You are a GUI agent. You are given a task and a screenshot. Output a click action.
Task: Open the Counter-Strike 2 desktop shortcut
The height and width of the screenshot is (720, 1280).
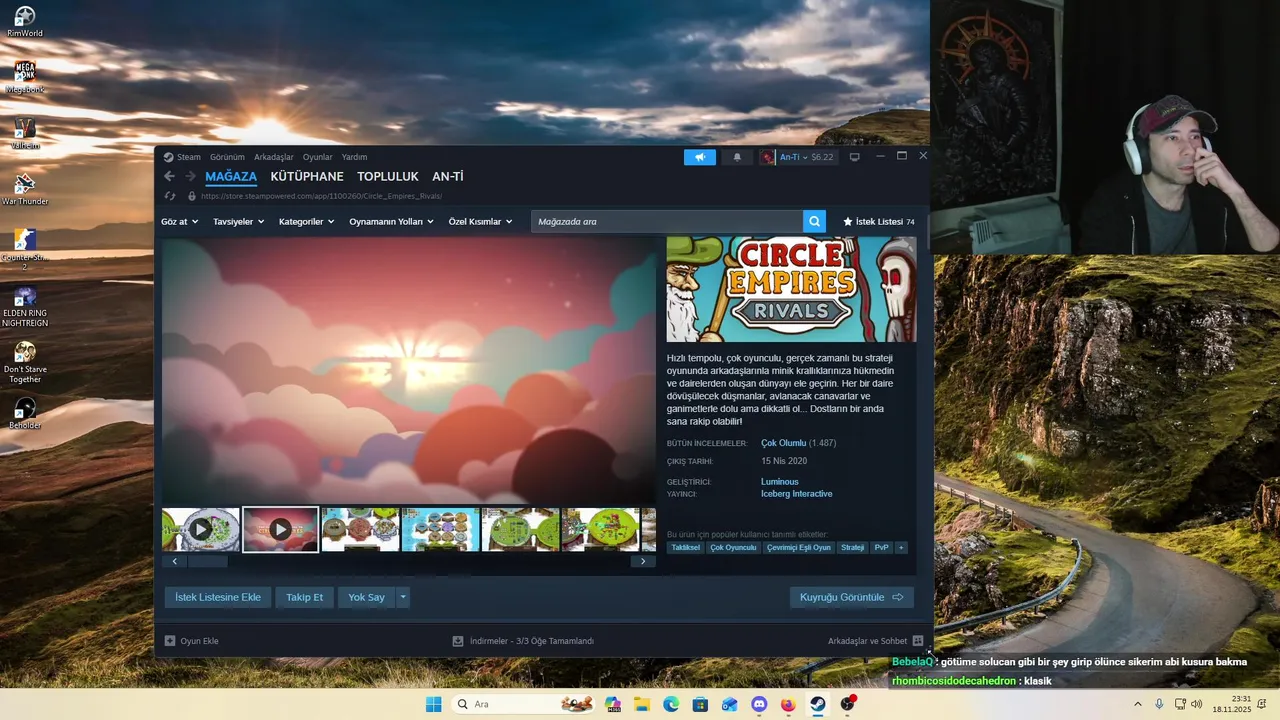tap(25, 250)
